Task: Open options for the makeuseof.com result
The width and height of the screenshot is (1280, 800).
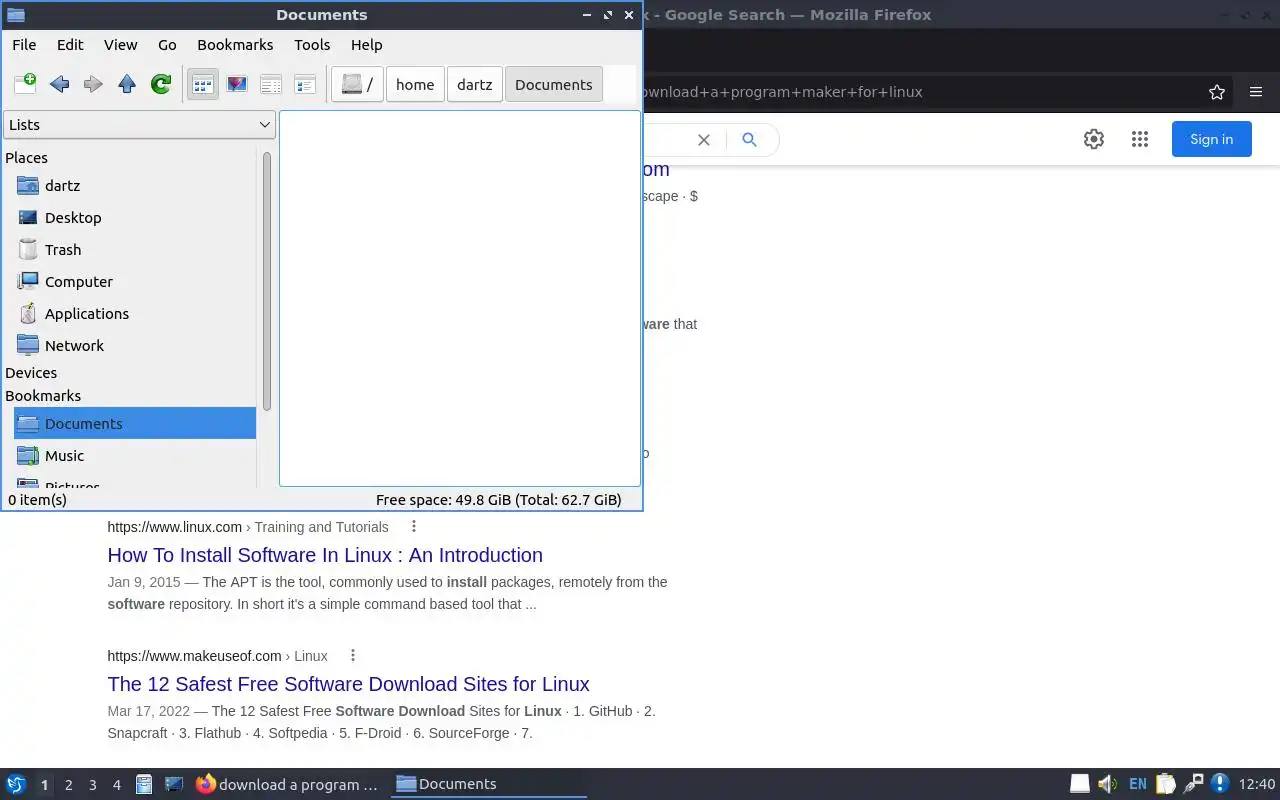Action: (x=353, y=656)
